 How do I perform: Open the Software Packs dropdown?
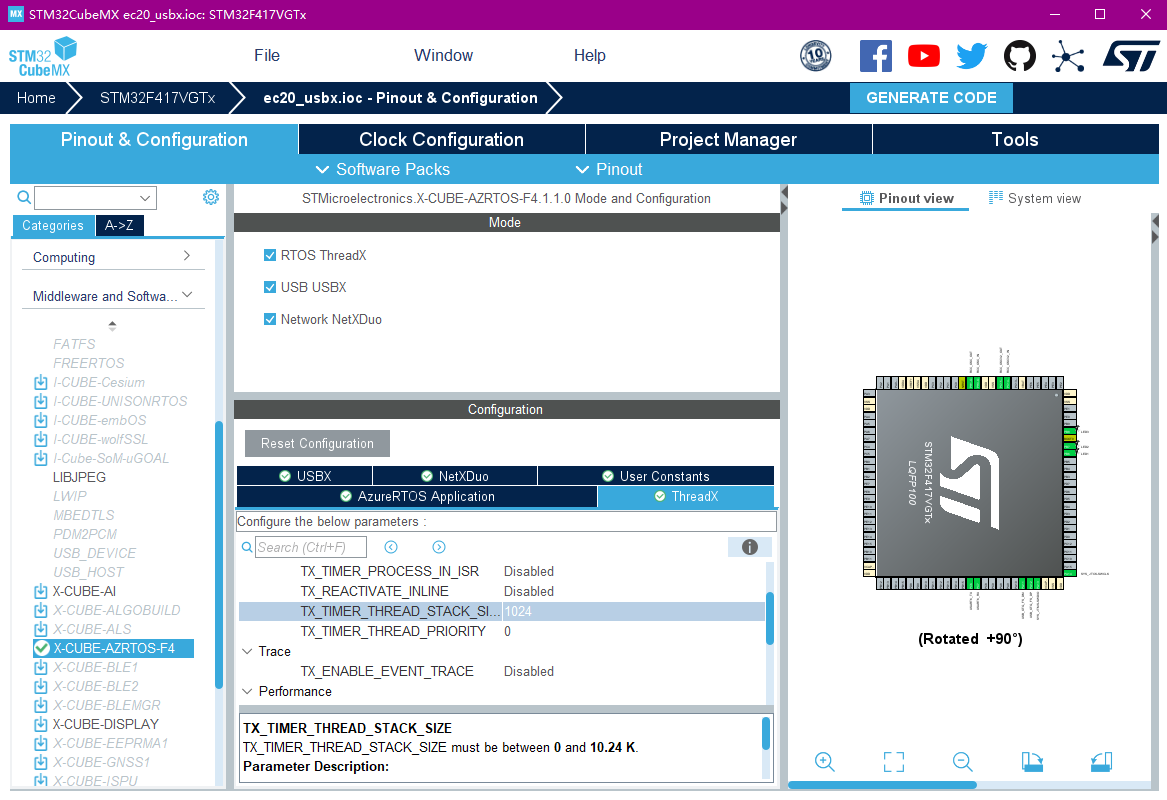(383, 170)
